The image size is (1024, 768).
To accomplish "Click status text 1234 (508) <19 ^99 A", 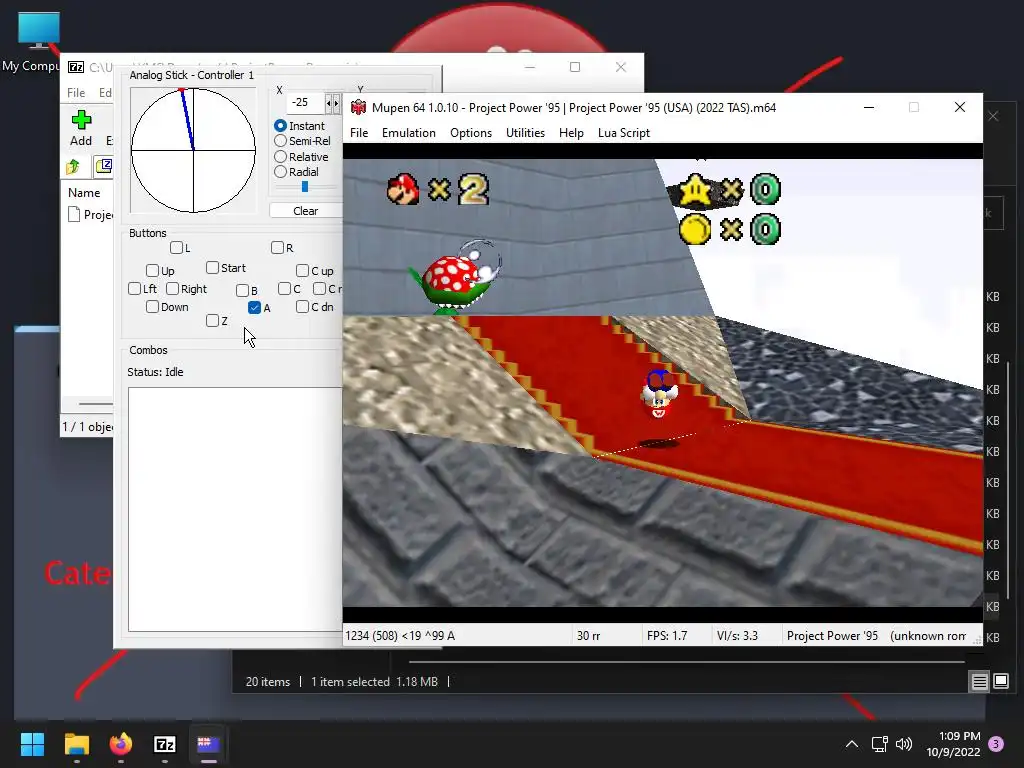I will pyautogui.click(x=400, y=635).
